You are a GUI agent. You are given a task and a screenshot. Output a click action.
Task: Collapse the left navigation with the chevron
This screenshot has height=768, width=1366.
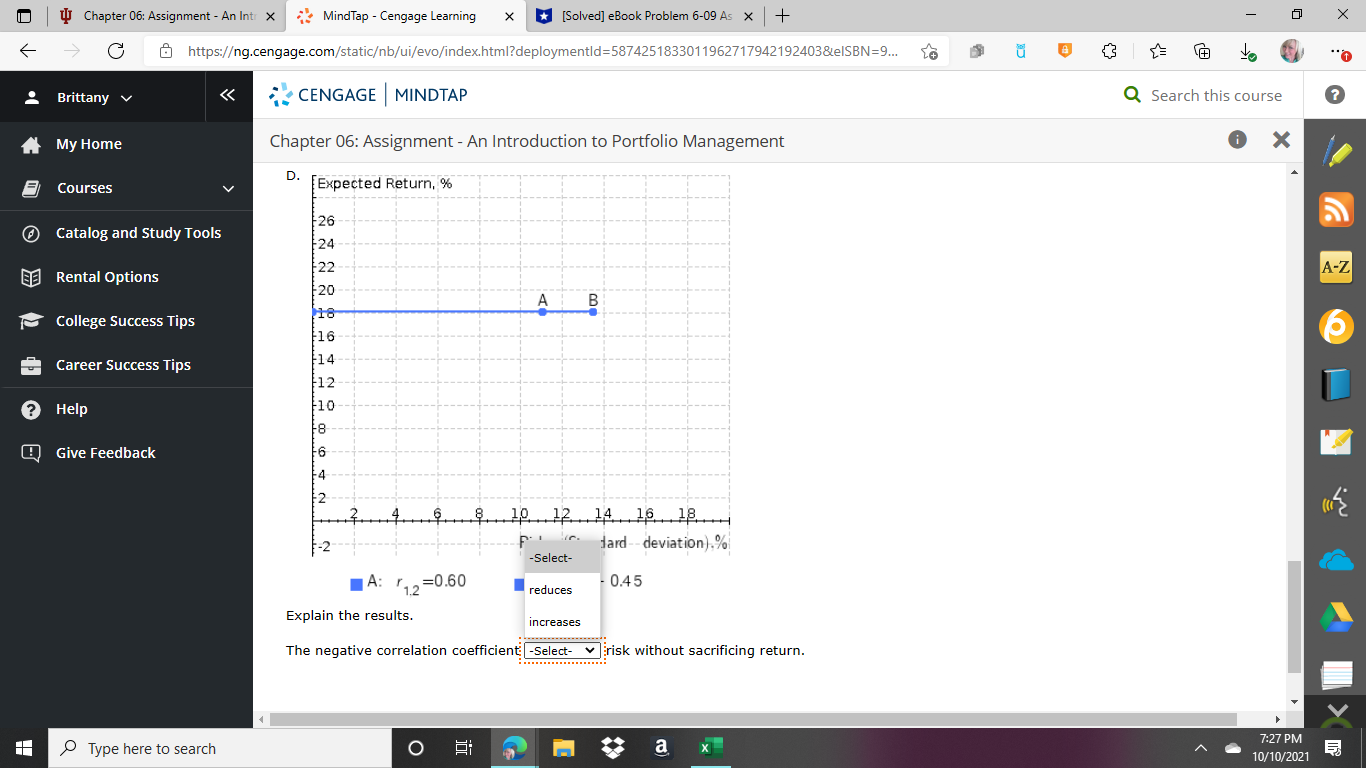[228, 96]
